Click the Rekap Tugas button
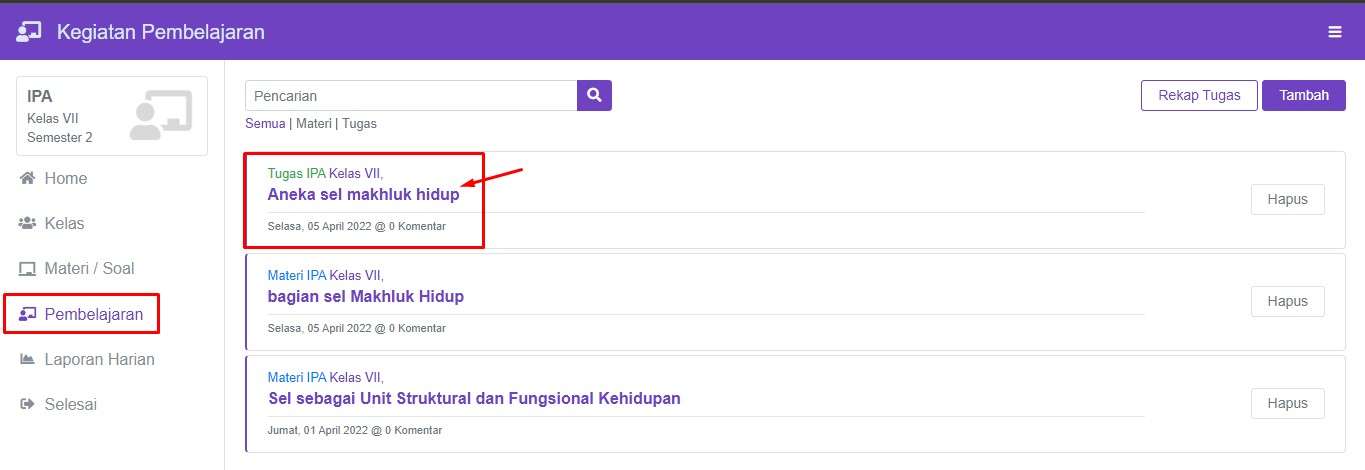This screenshot has width=1365, height=470. [x=1199, y=96]
